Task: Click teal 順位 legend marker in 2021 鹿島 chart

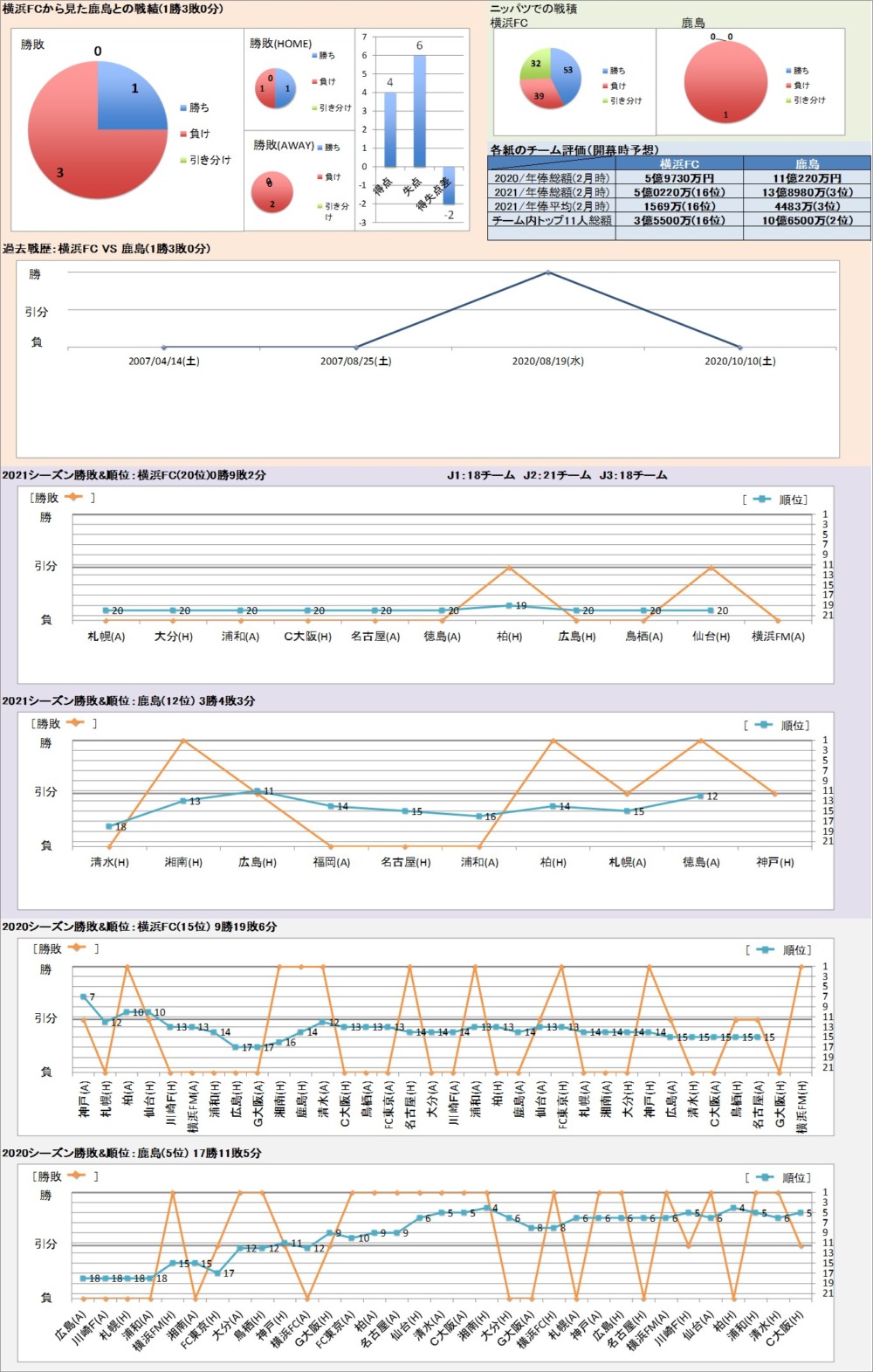Action: pos(764,725)
